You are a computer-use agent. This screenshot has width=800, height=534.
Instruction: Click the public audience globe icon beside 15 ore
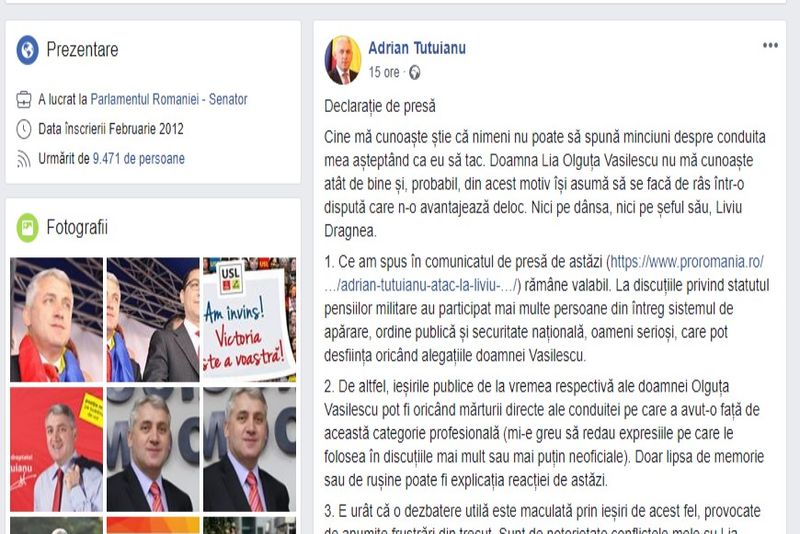[x=415, y=72]
